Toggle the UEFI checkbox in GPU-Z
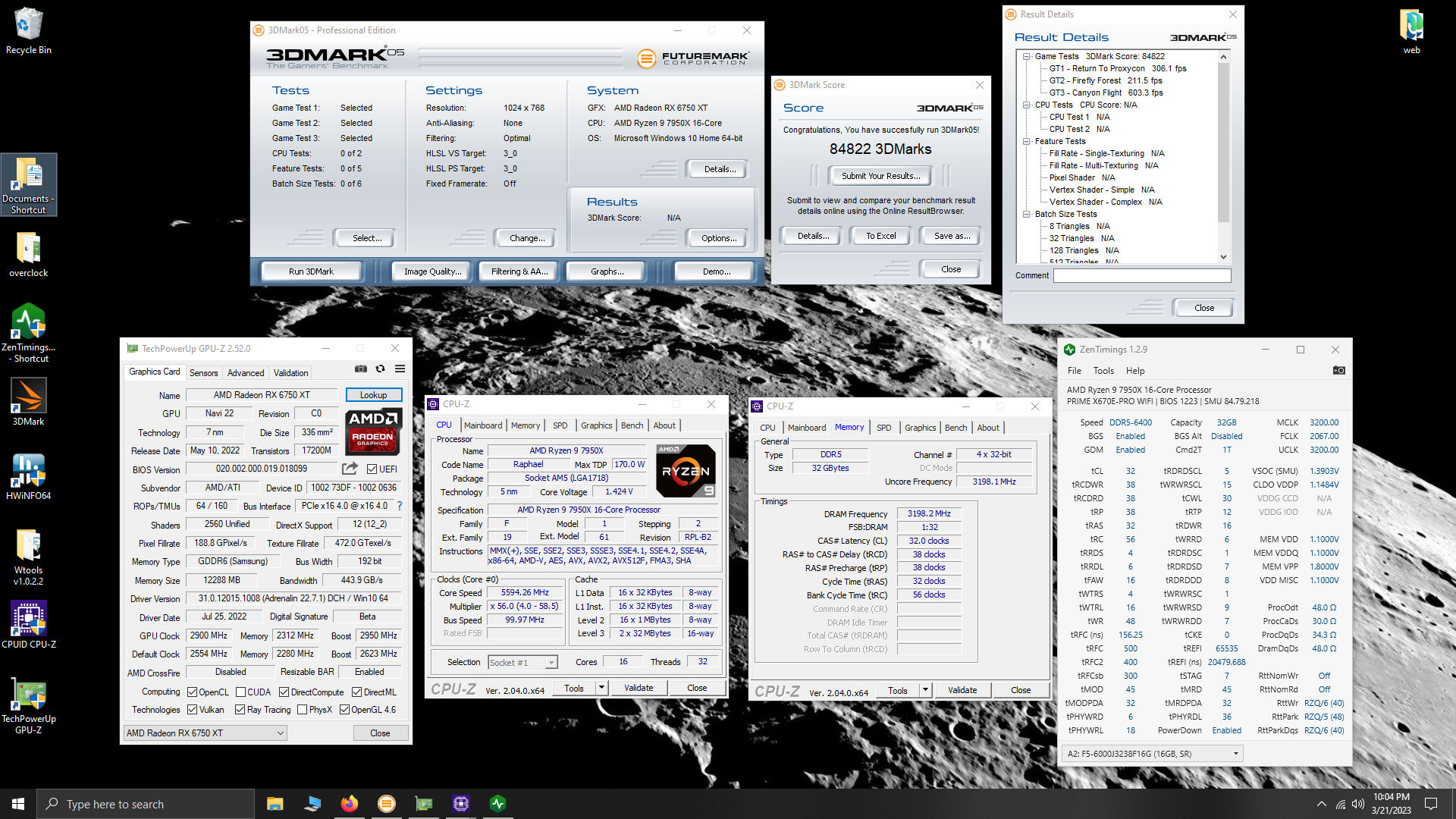This screenshot has height=819, width=1456. [x=372, y=469]
